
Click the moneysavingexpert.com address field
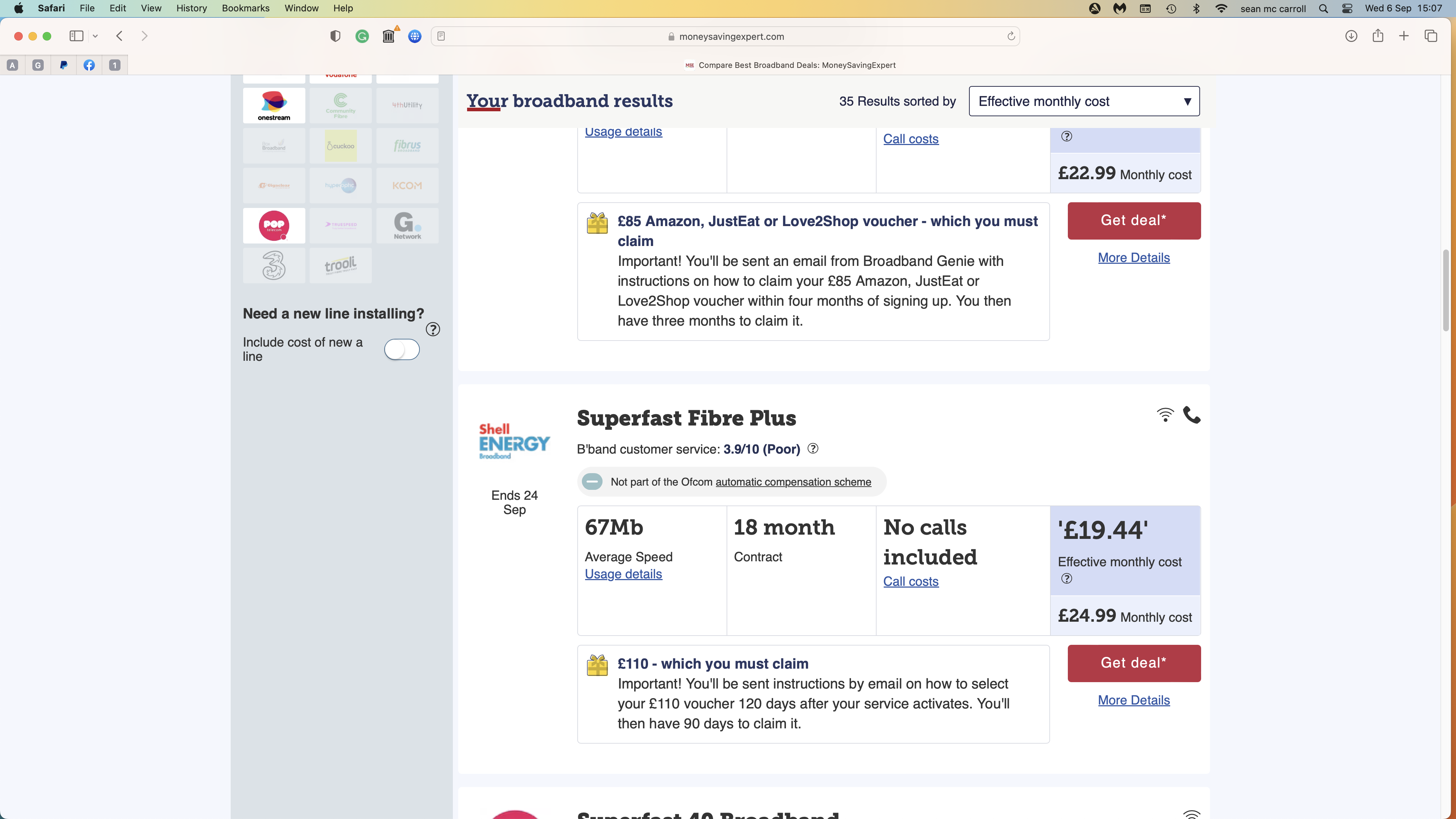point(725,36)
